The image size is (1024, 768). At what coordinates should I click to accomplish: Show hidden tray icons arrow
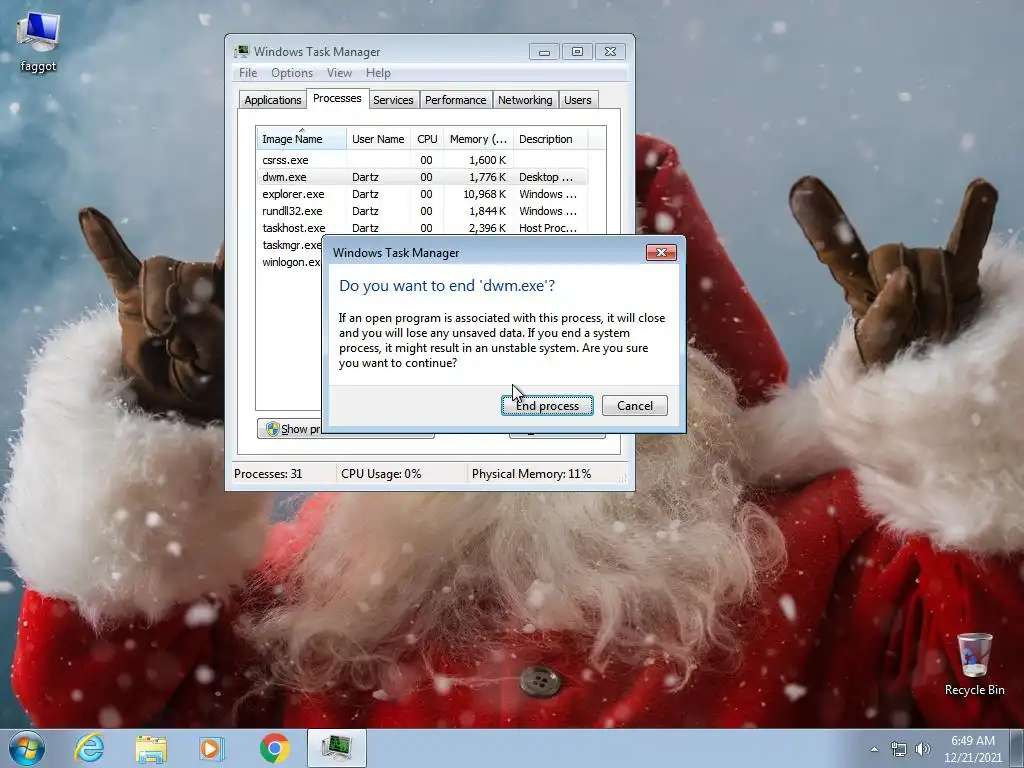(x=874, y=750)
